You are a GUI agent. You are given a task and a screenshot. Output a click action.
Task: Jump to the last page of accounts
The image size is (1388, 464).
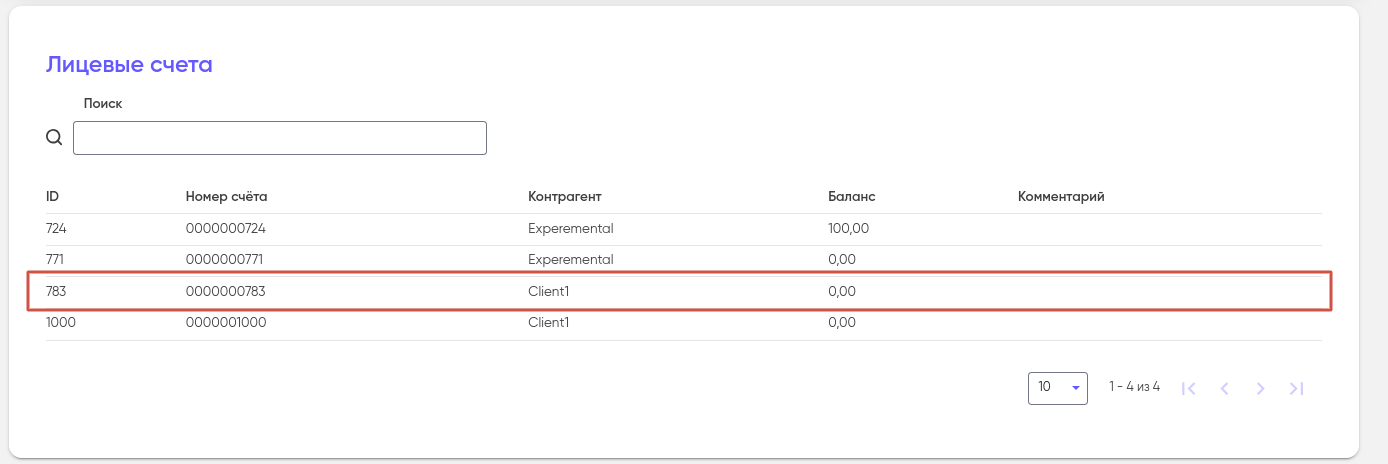pyautogui.click(x=1296, y=389)
